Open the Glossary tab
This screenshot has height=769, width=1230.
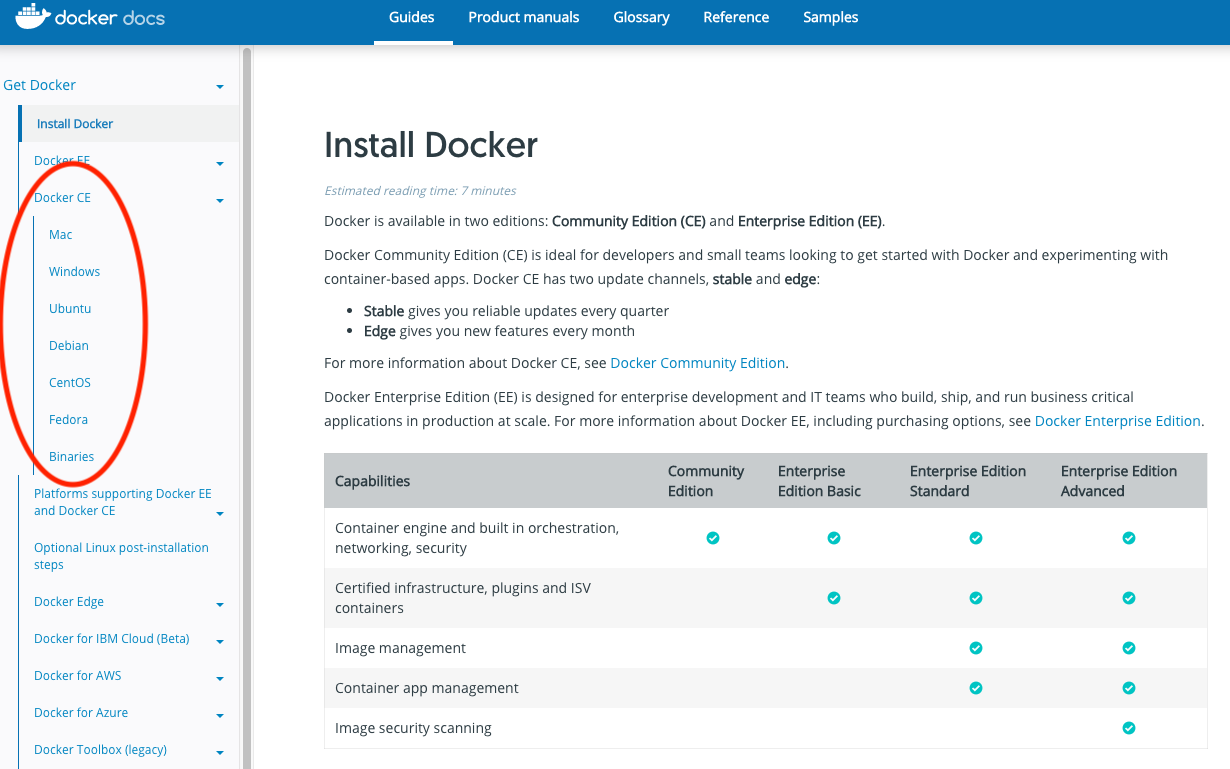(x=641, y=17)
